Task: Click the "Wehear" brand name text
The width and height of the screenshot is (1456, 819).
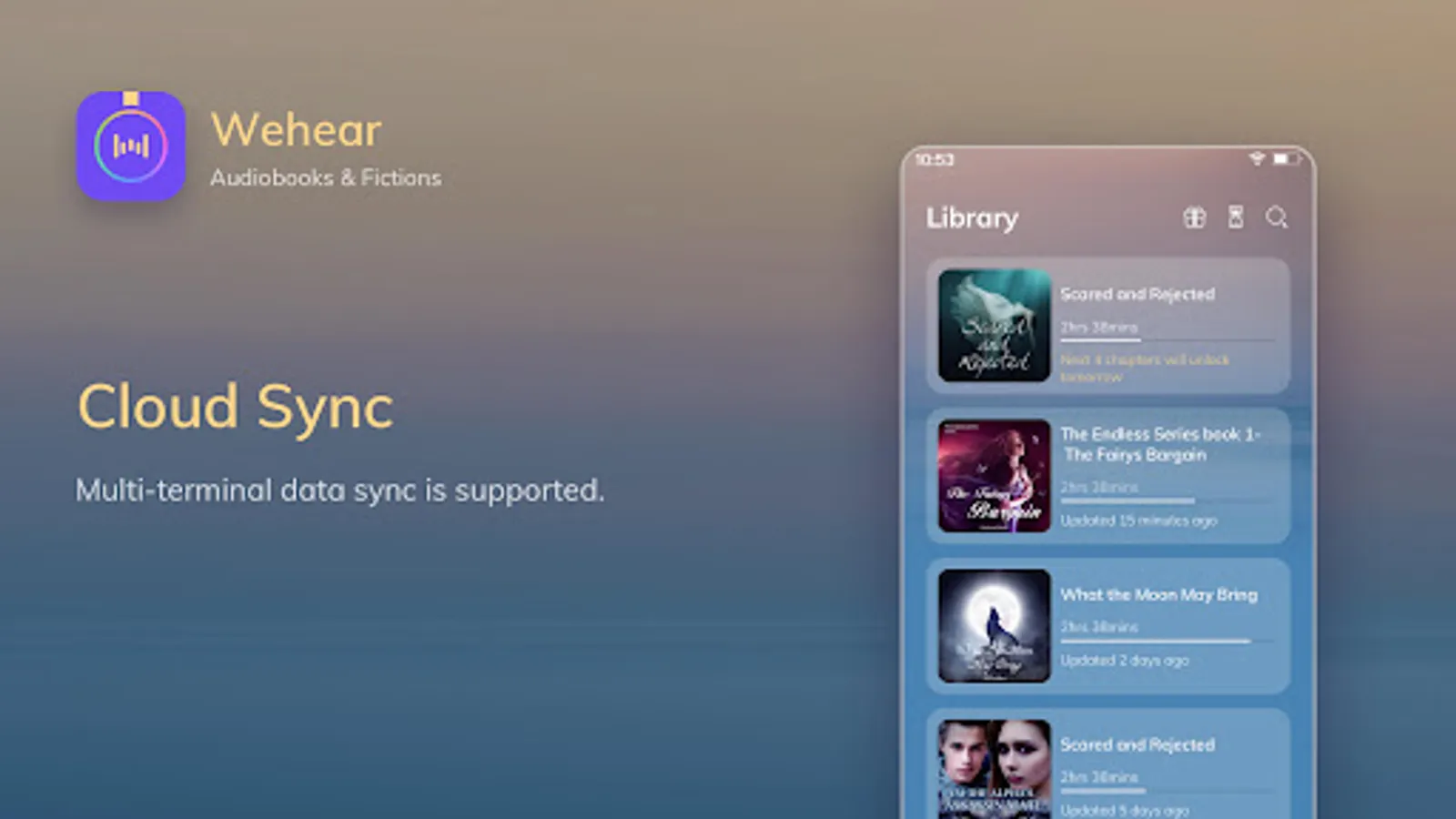Action: [x=296, y=129]
